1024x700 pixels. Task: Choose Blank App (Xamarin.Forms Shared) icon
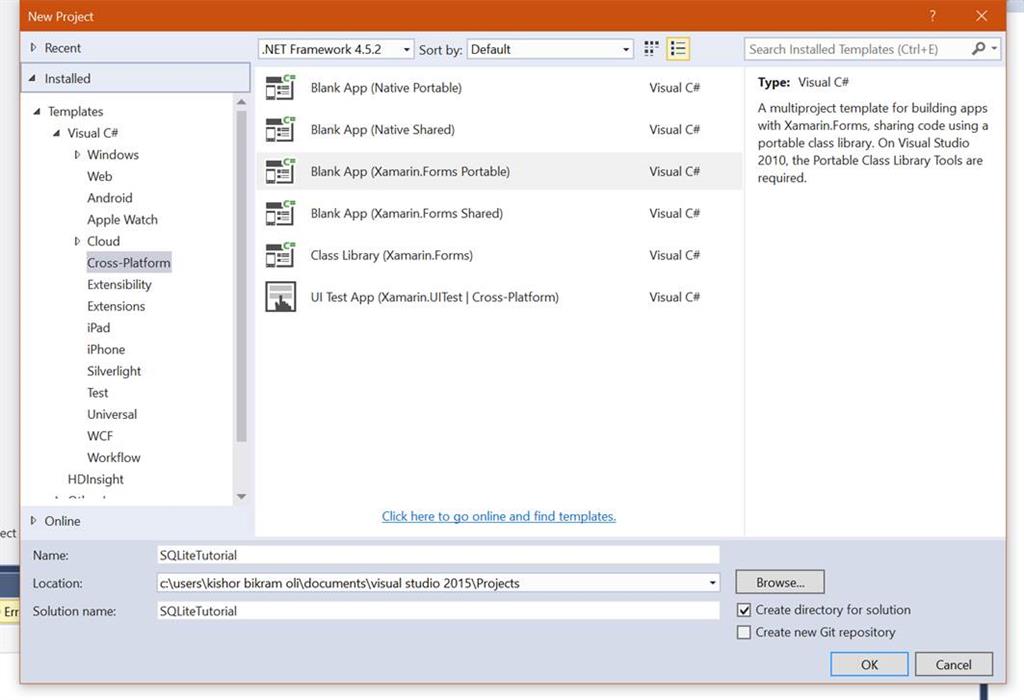(280, 213)
